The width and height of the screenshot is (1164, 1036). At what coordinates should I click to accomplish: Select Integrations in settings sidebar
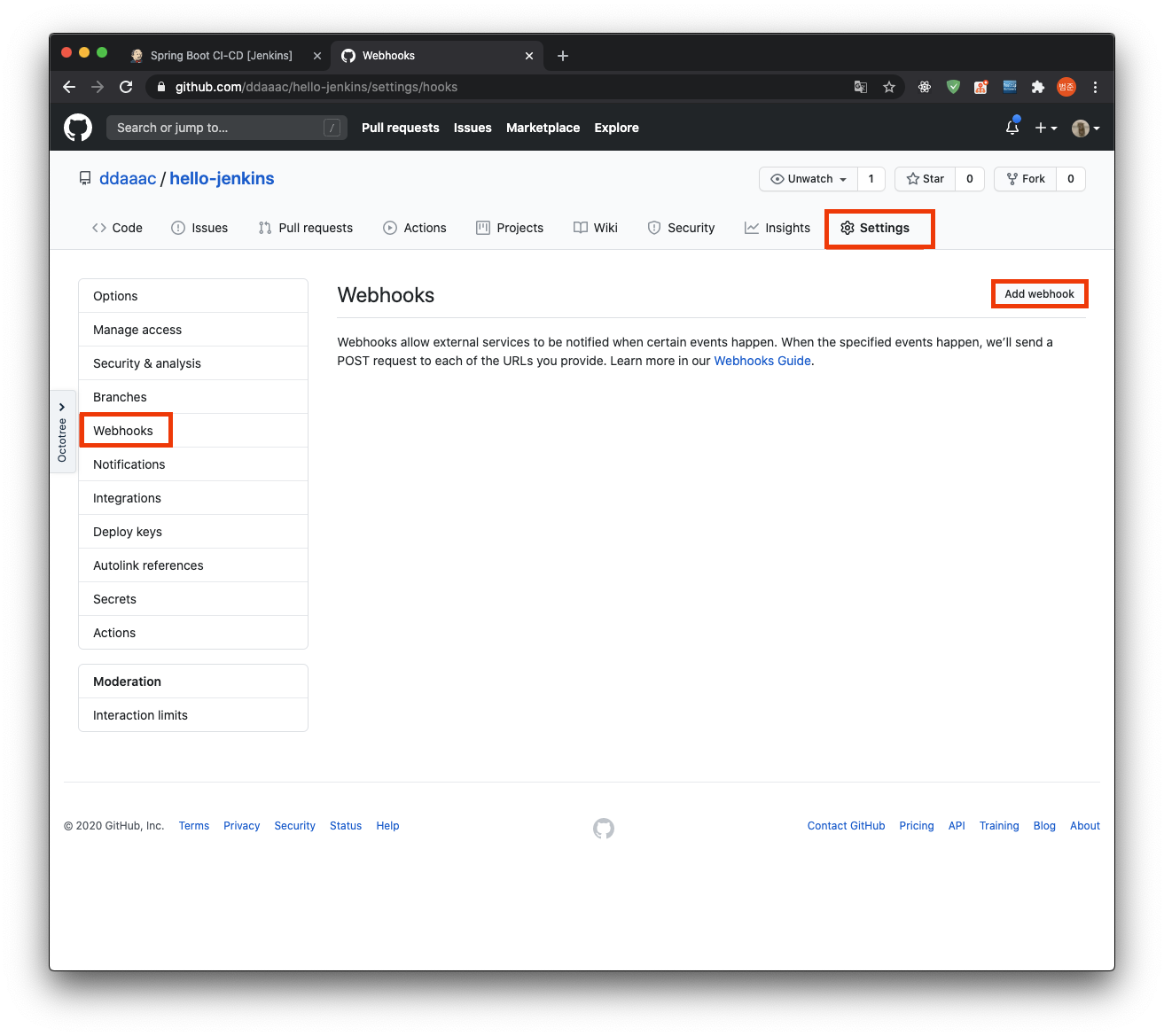pyautogui.click(x=193, y=498)
